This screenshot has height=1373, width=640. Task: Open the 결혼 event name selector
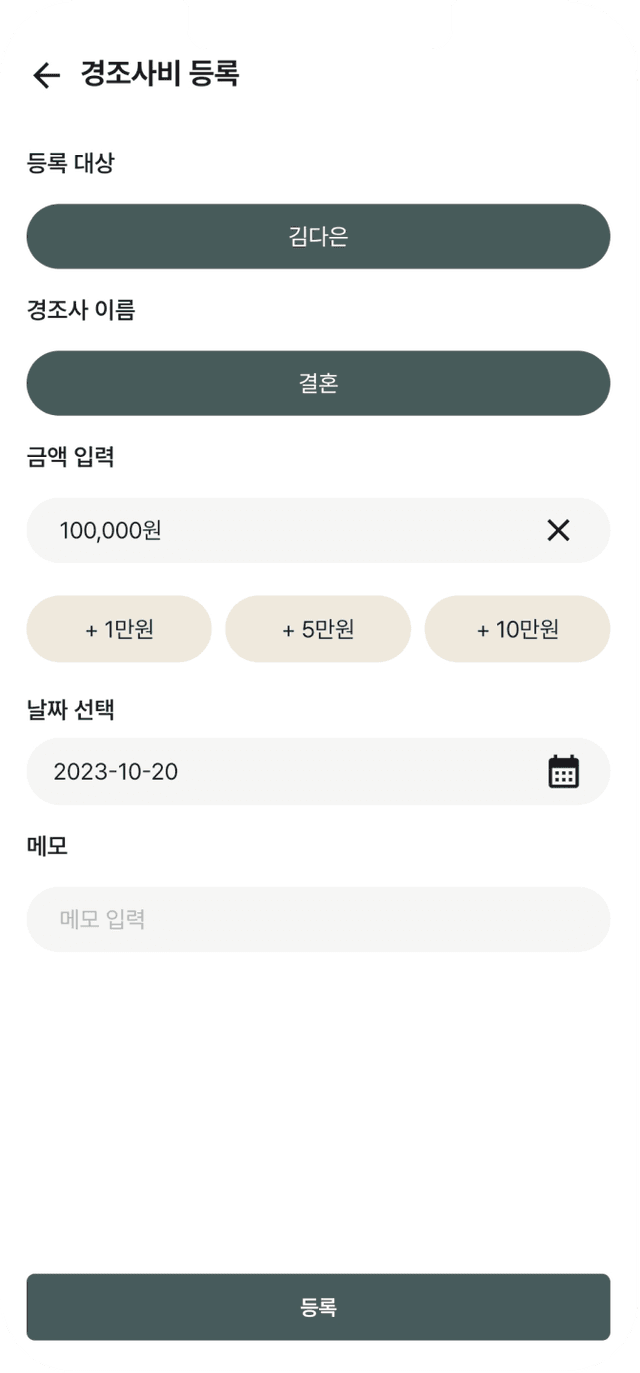tap(318, 383)
